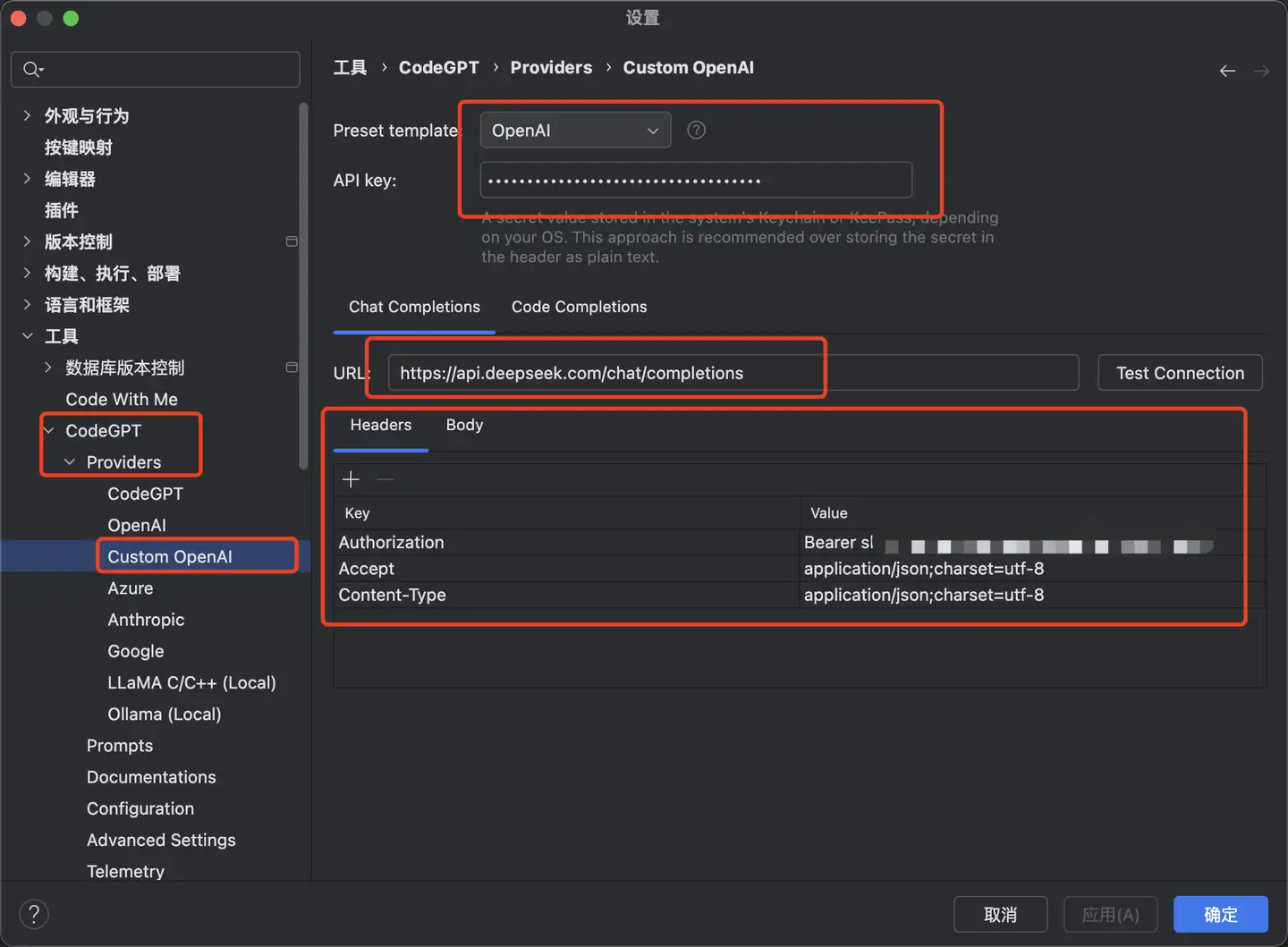
Task: Select Custom OpenAI provider
Action: point(170,557)
